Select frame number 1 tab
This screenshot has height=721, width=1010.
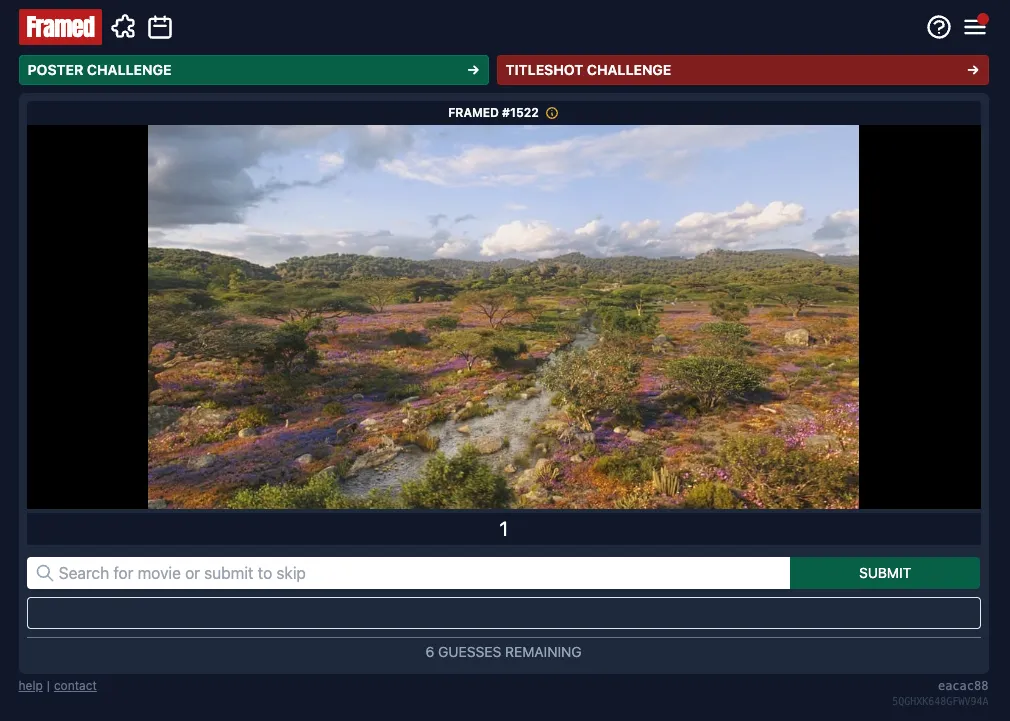point(504,529)
